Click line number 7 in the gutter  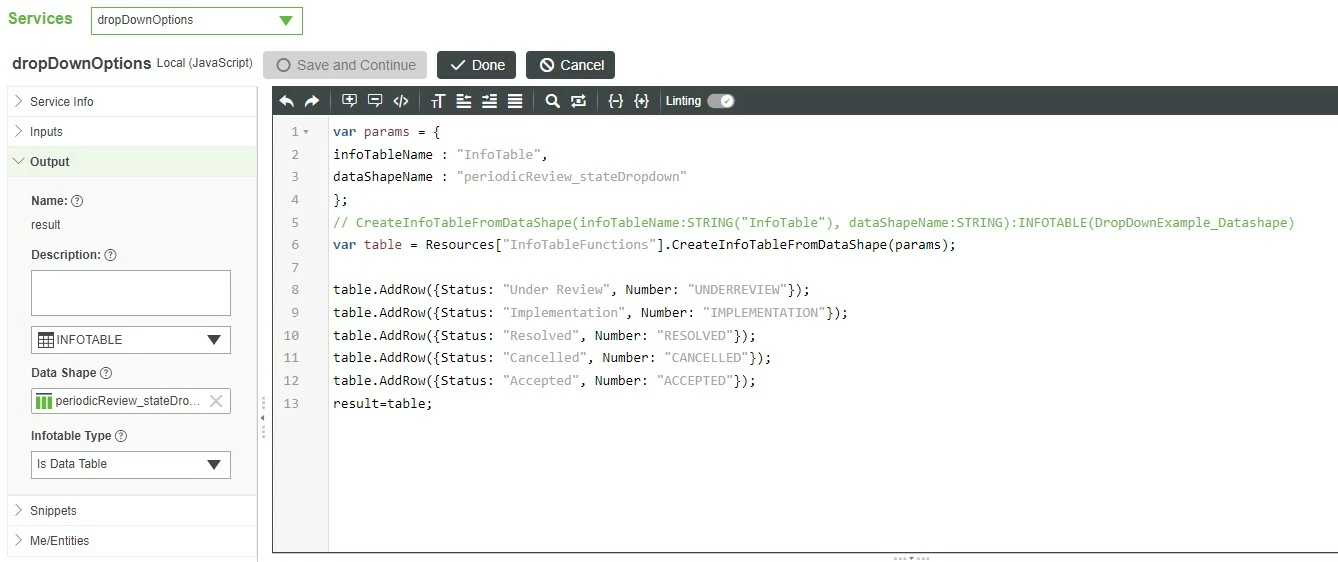(294, 268)
